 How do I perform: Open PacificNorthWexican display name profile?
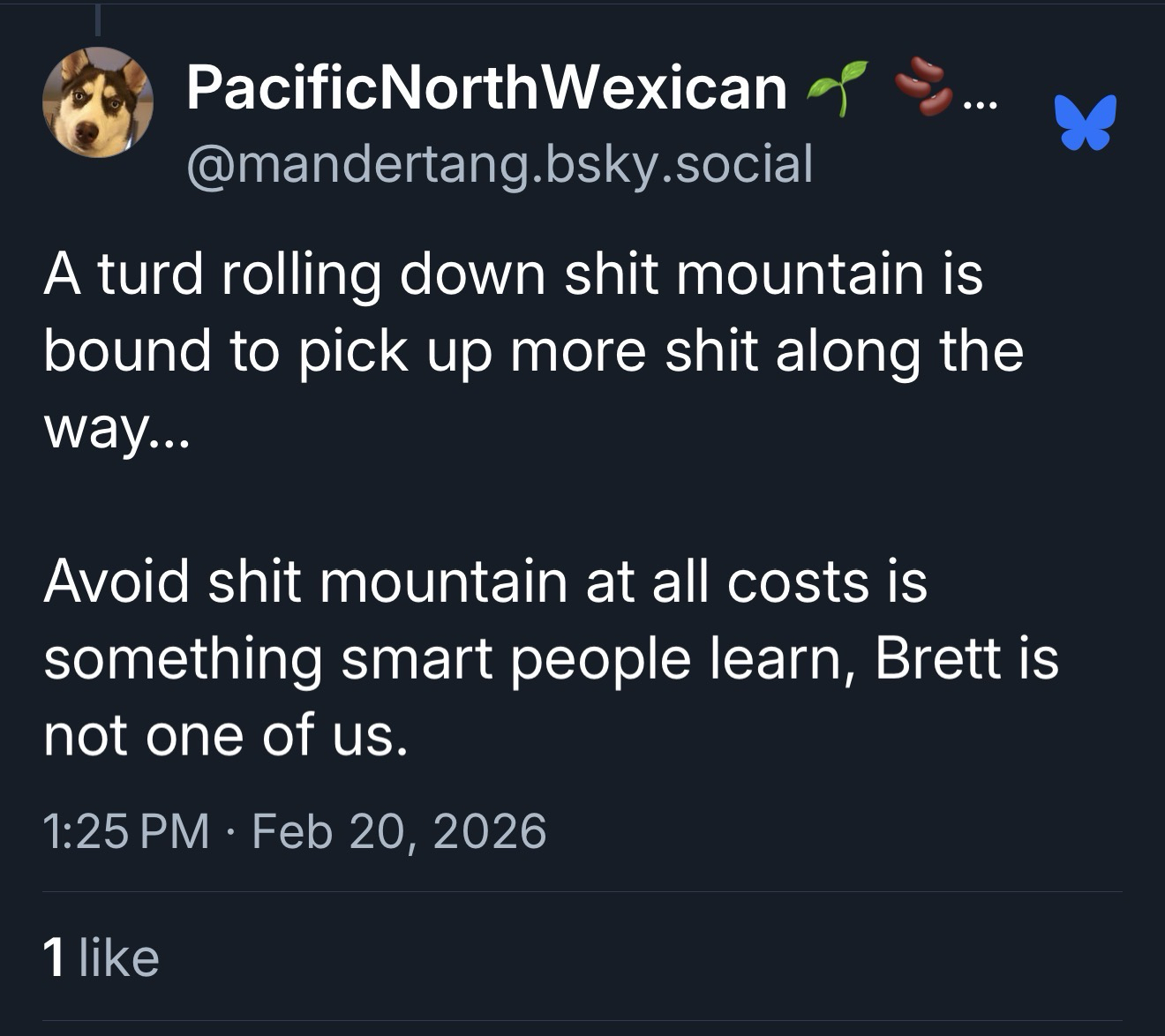point(486,88)
